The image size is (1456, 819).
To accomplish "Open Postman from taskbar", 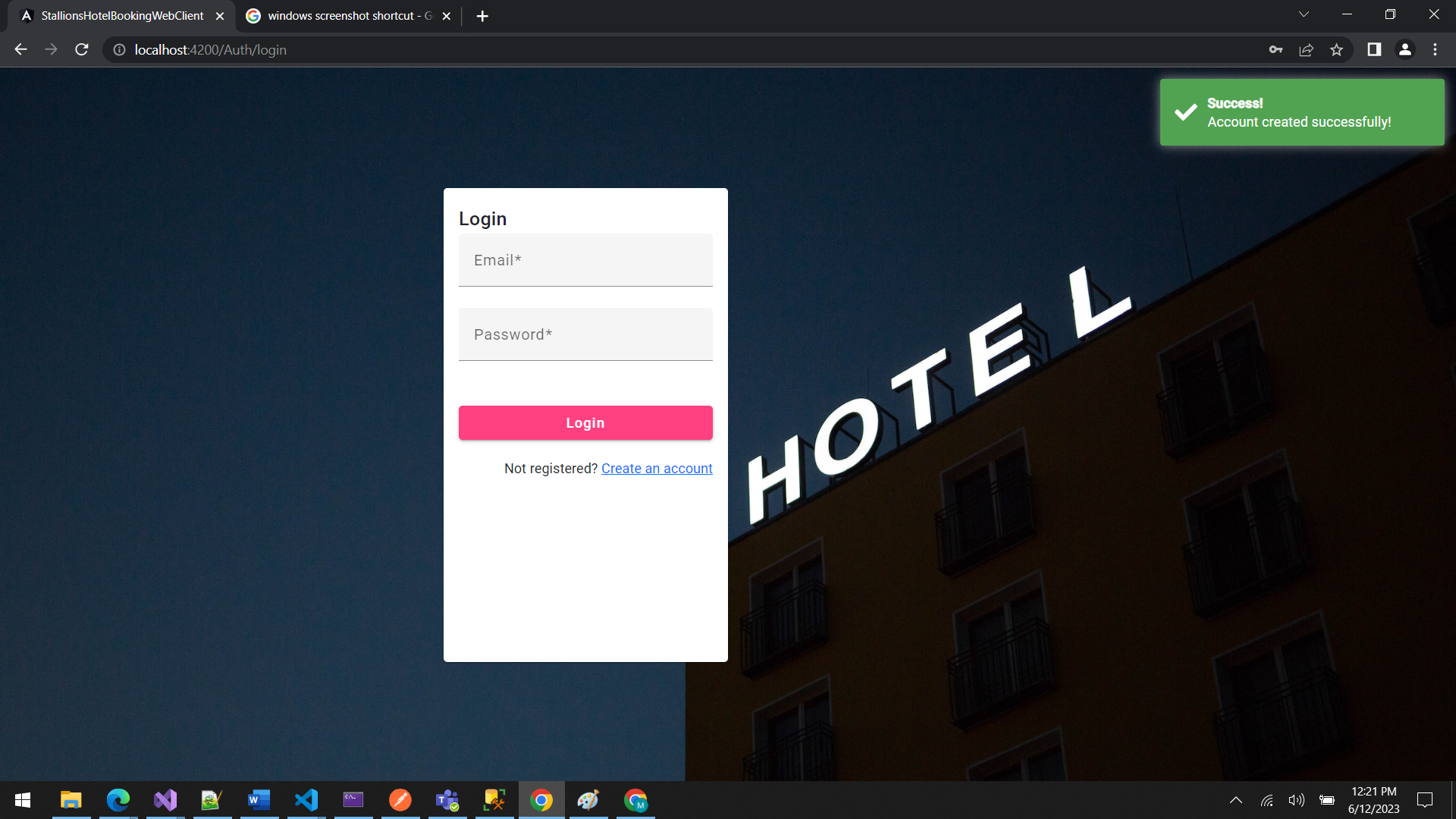I will coord(400,800).
